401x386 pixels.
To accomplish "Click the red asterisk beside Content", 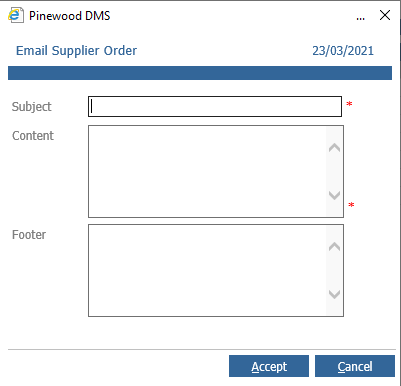I will [x=351, y=205].
